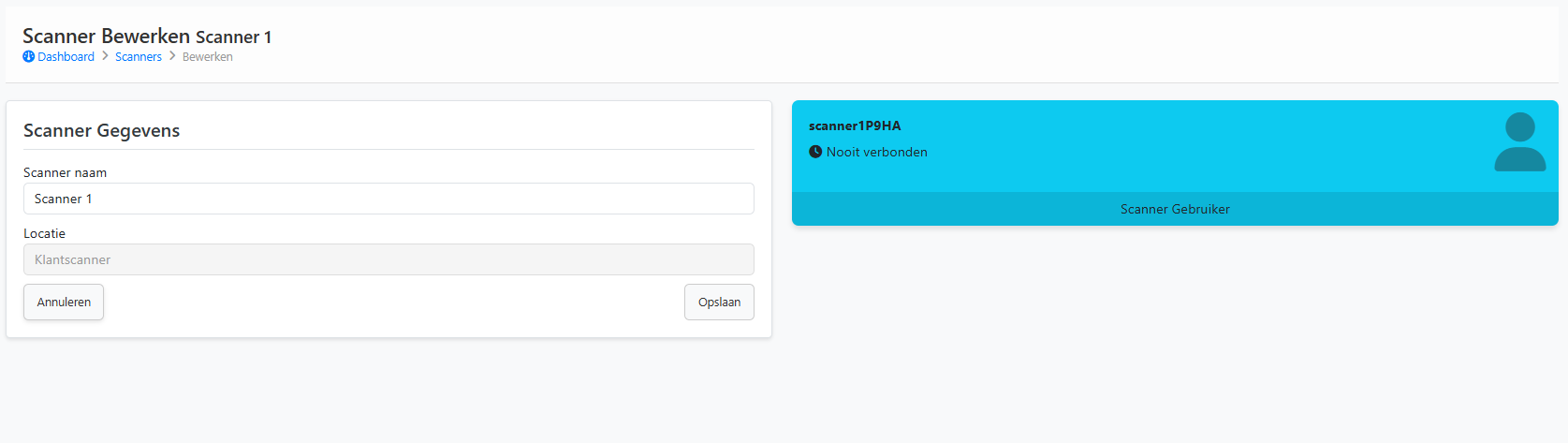The image size is (1568, 443).
Task: Click the Scanner 1 subtitle in header
Action: click(x=233, y=37)
